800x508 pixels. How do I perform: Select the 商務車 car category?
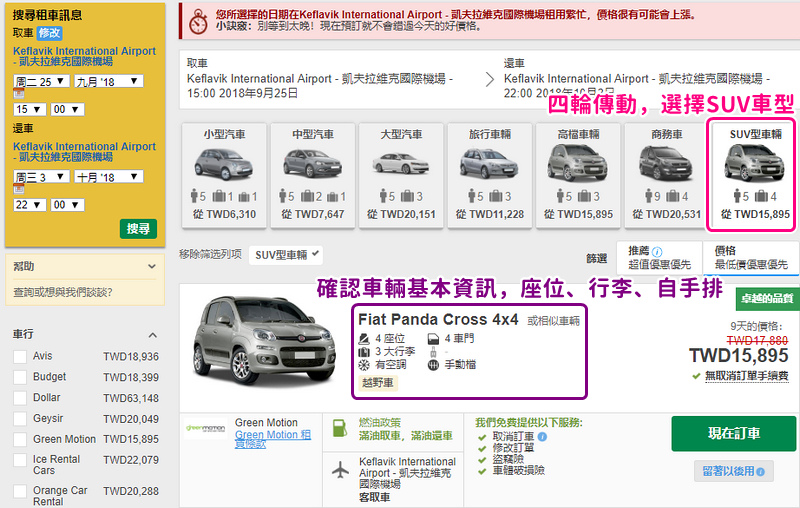point(667,175)
